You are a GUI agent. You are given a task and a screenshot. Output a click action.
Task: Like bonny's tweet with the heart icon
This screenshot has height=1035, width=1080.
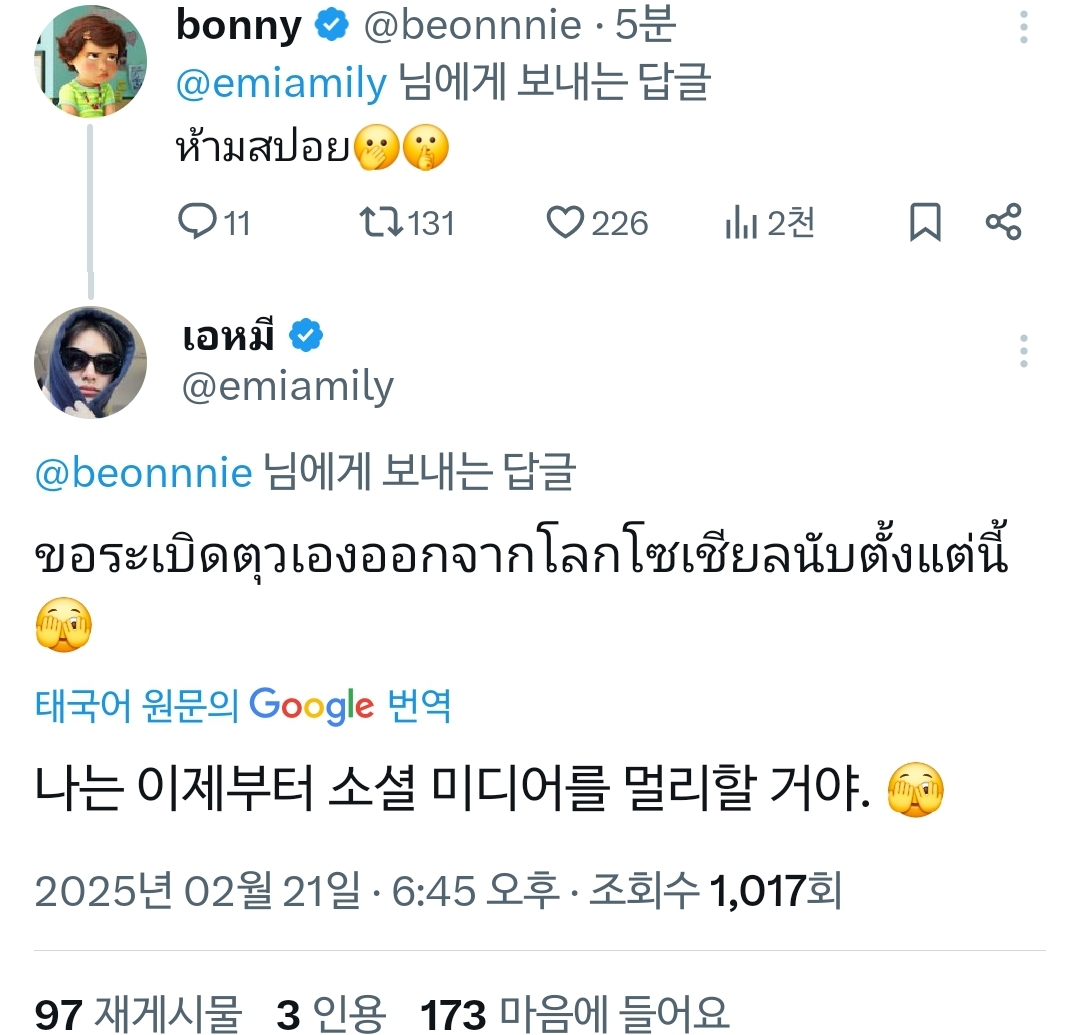[x=565, y=222]
